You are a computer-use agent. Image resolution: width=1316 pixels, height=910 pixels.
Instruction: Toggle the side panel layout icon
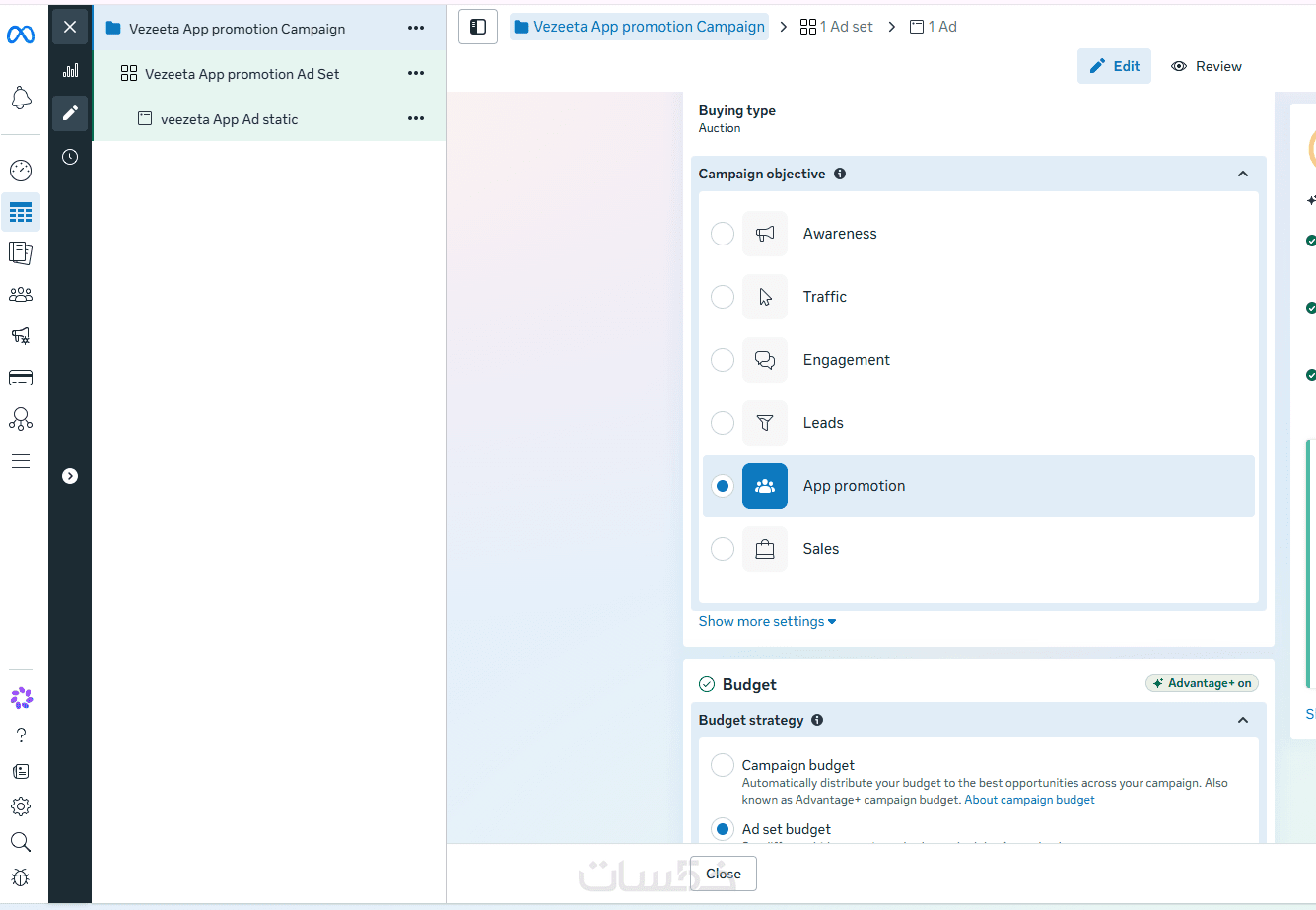(478, 27)
